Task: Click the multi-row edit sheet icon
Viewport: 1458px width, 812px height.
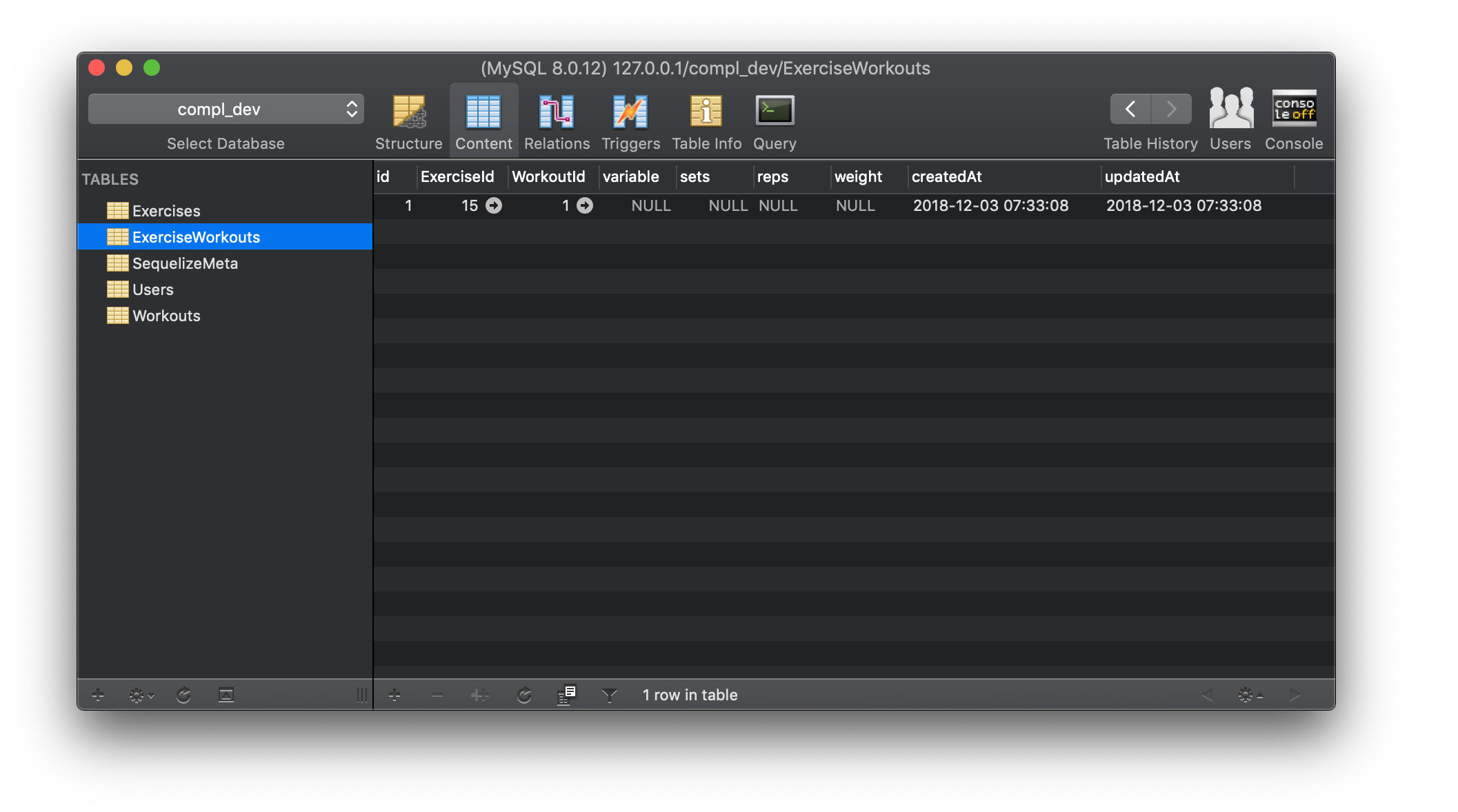Action: 567,695
